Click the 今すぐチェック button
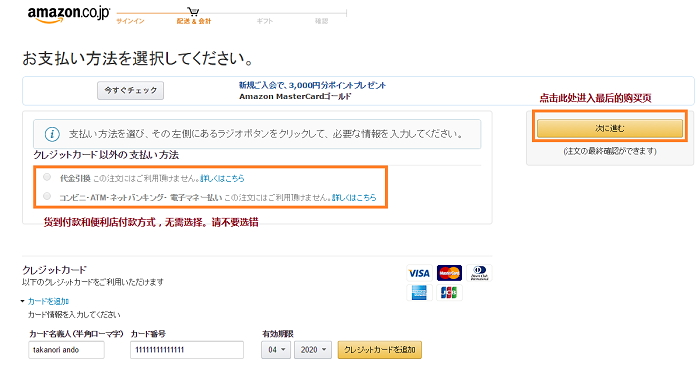 [x=130, y=90]
